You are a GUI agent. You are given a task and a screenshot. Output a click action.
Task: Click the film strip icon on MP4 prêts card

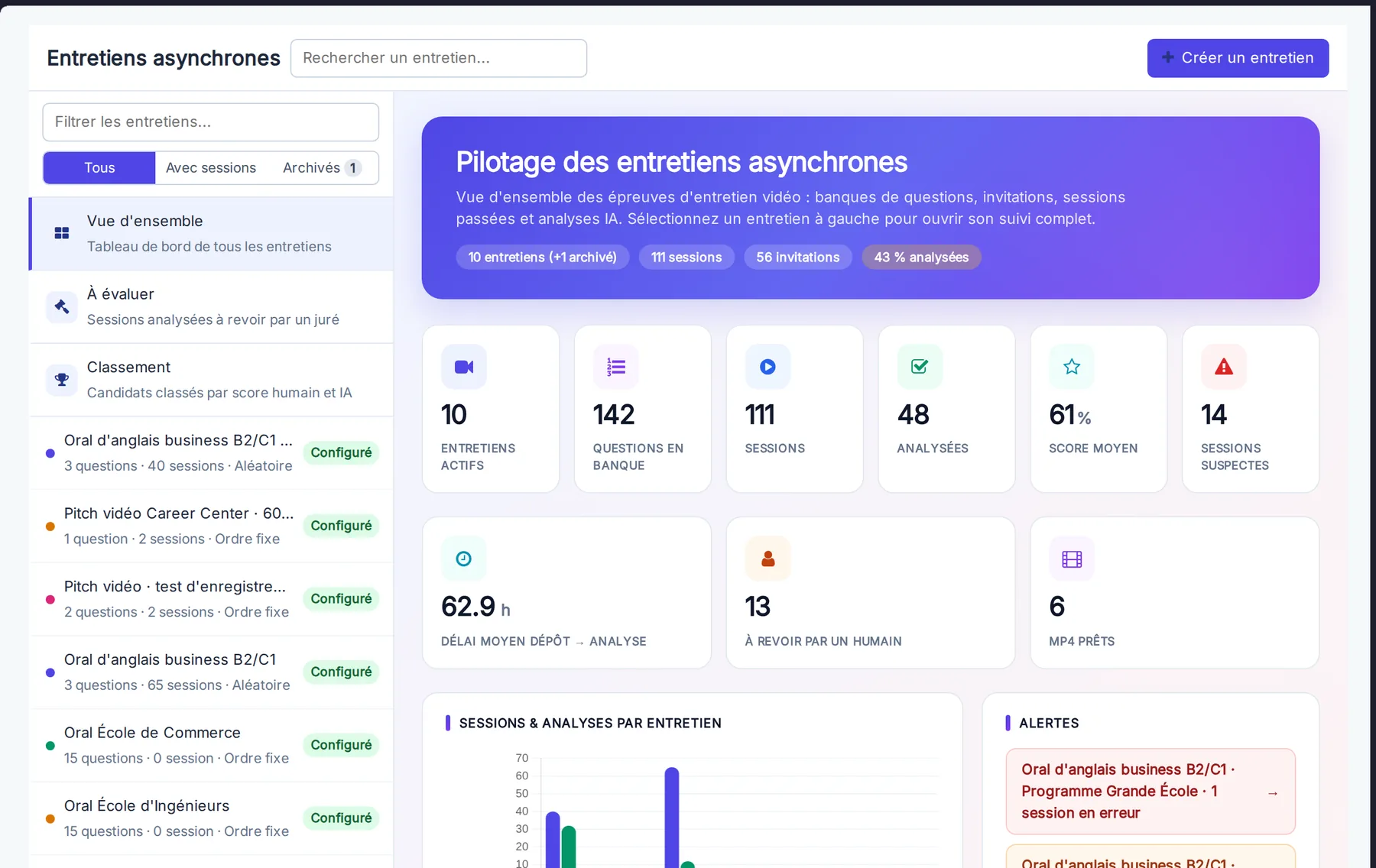pyautogui.click(x=1072, y=559)
